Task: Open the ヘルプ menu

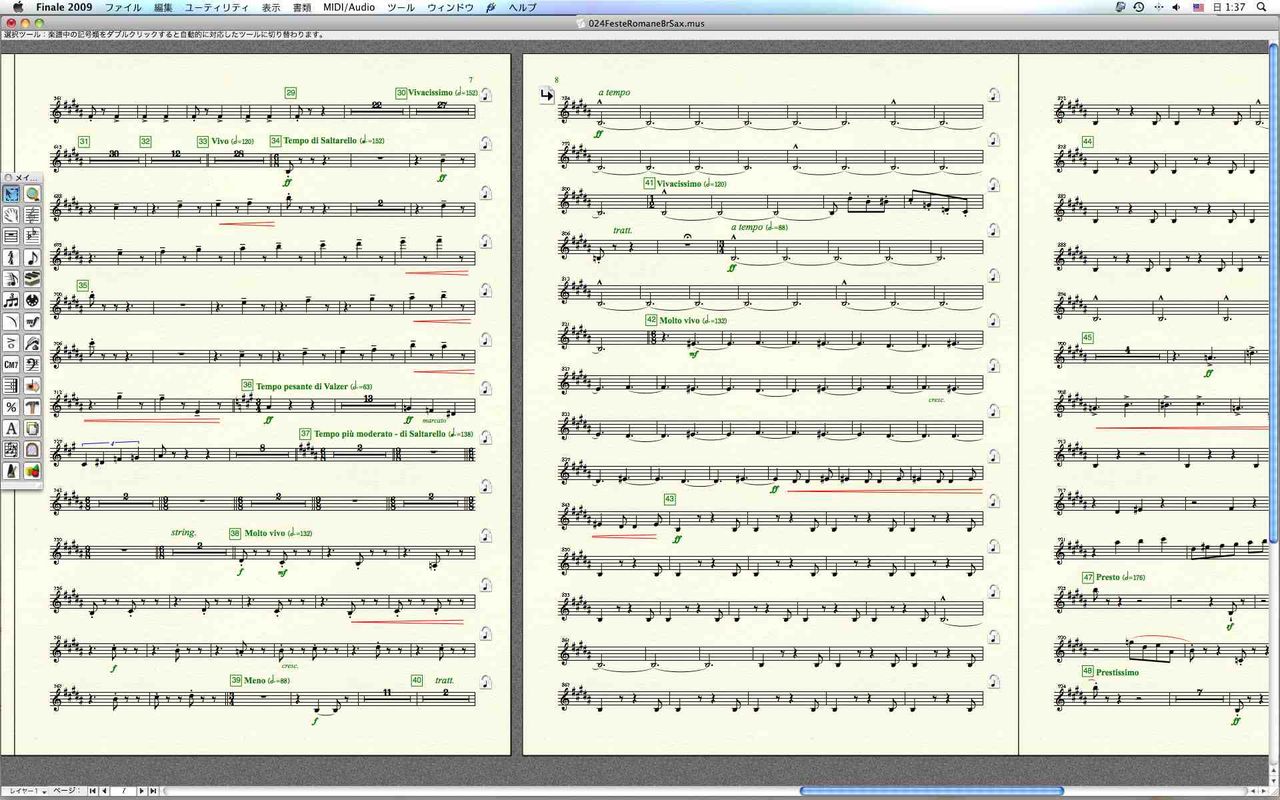Action: coord(522,7)
